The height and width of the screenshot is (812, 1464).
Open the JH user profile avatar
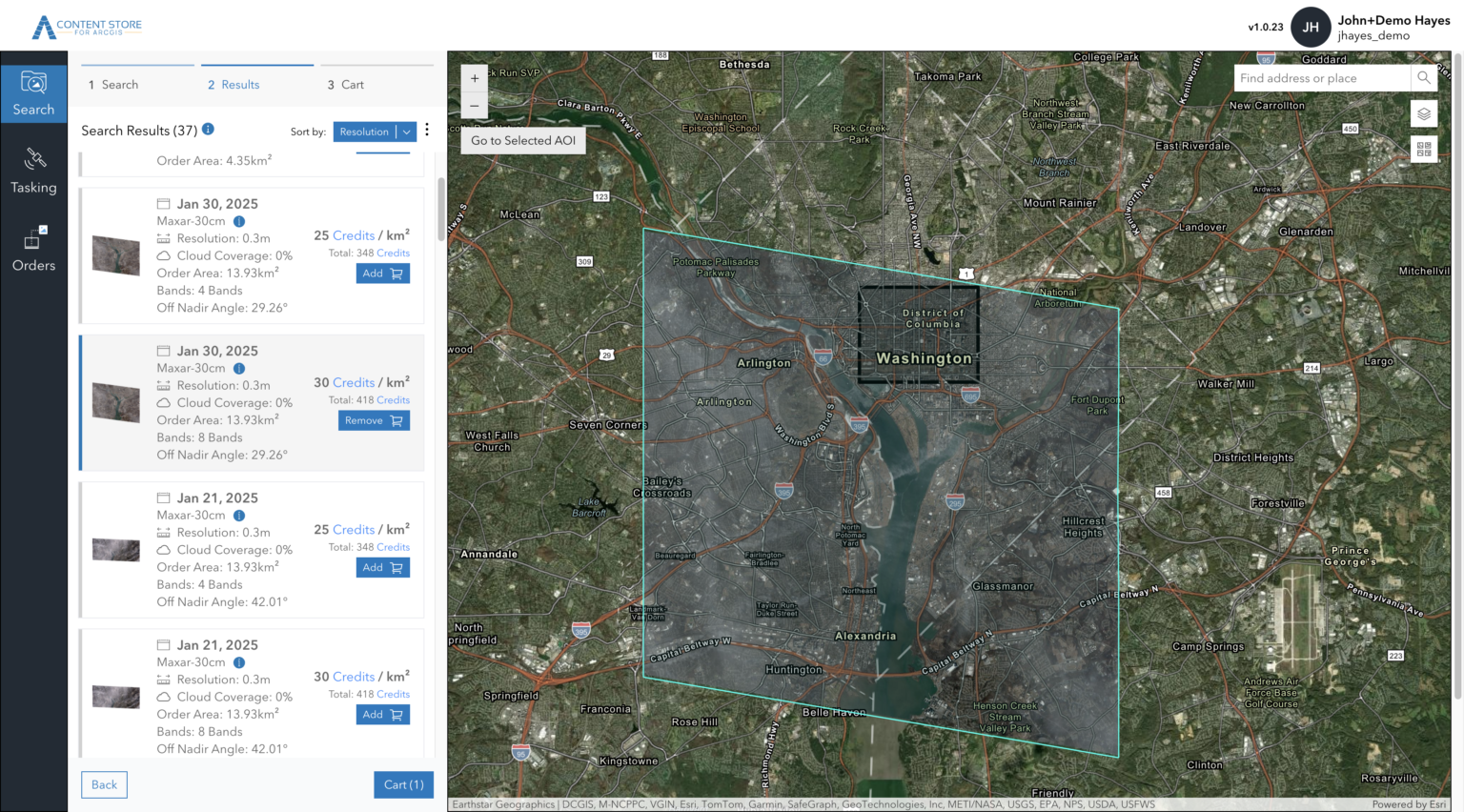pos(1311,28)
